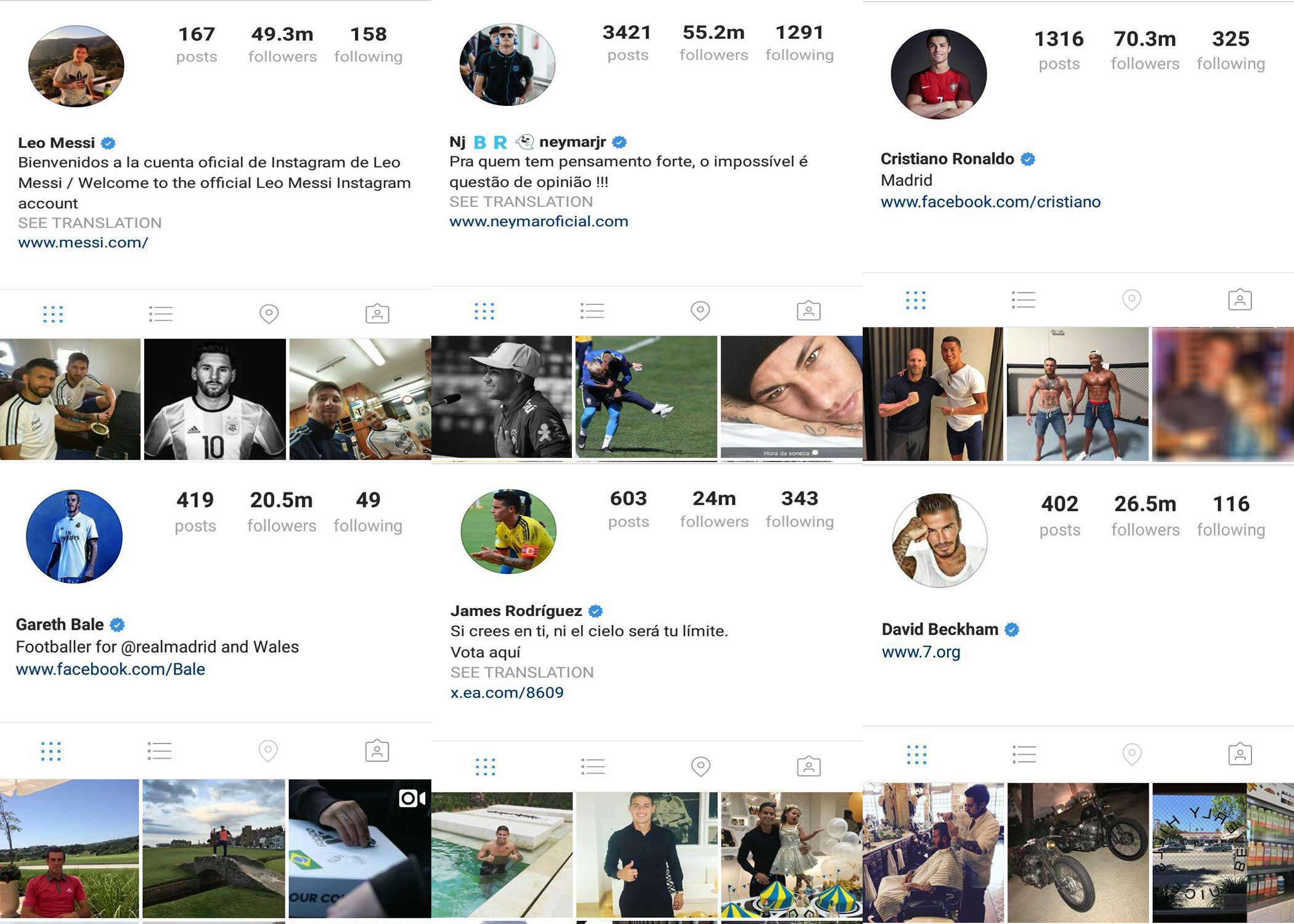
Task: Show tagged photos on David Beckham's profile
Action: (x=1240, y=754)
